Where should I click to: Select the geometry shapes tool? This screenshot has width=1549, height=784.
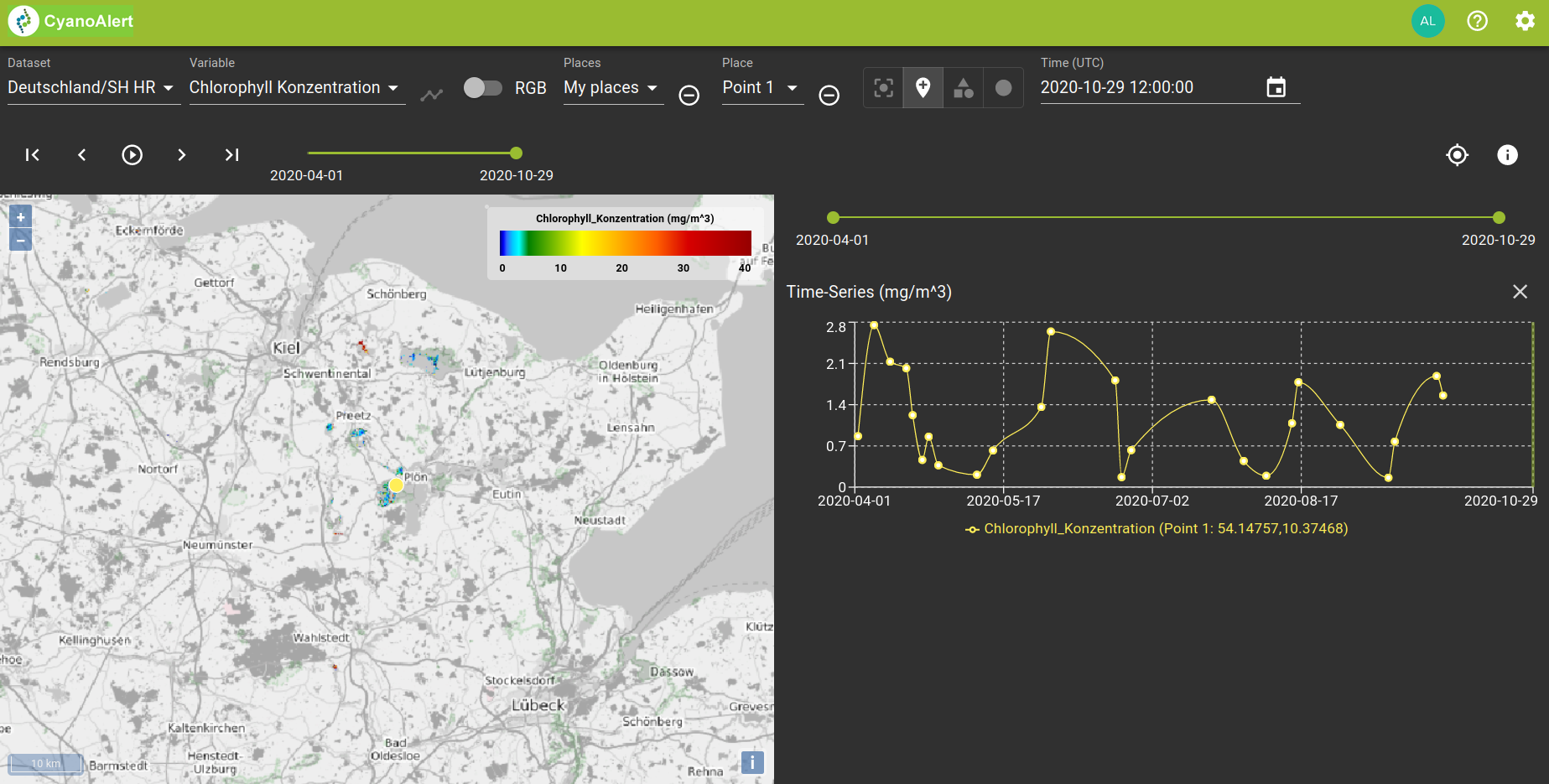tap(963, 87)
